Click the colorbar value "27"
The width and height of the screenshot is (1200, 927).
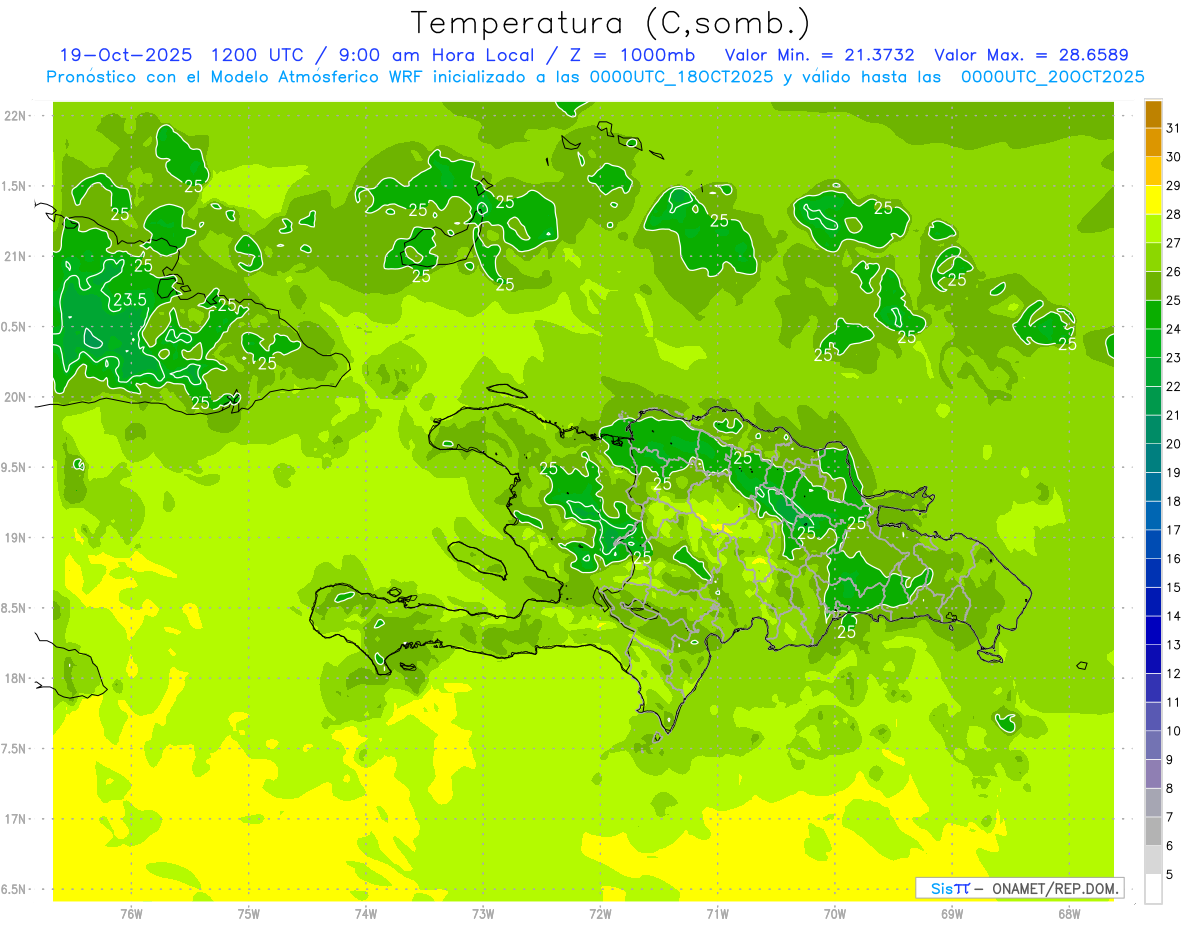[1173, 243]
